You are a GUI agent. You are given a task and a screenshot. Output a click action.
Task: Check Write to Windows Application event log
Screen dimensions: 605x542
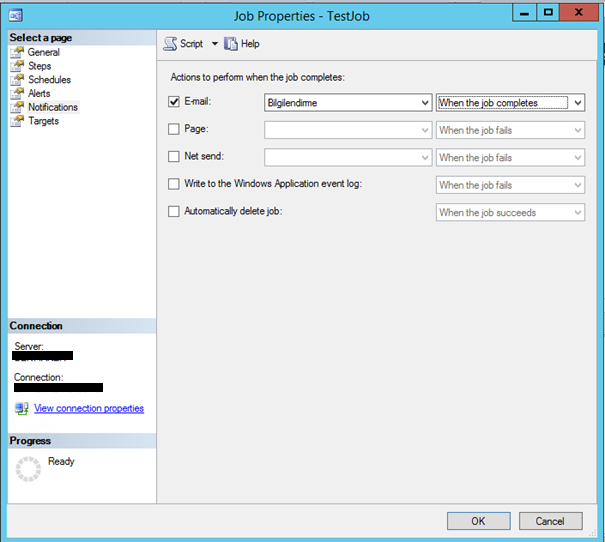[174, 185]
